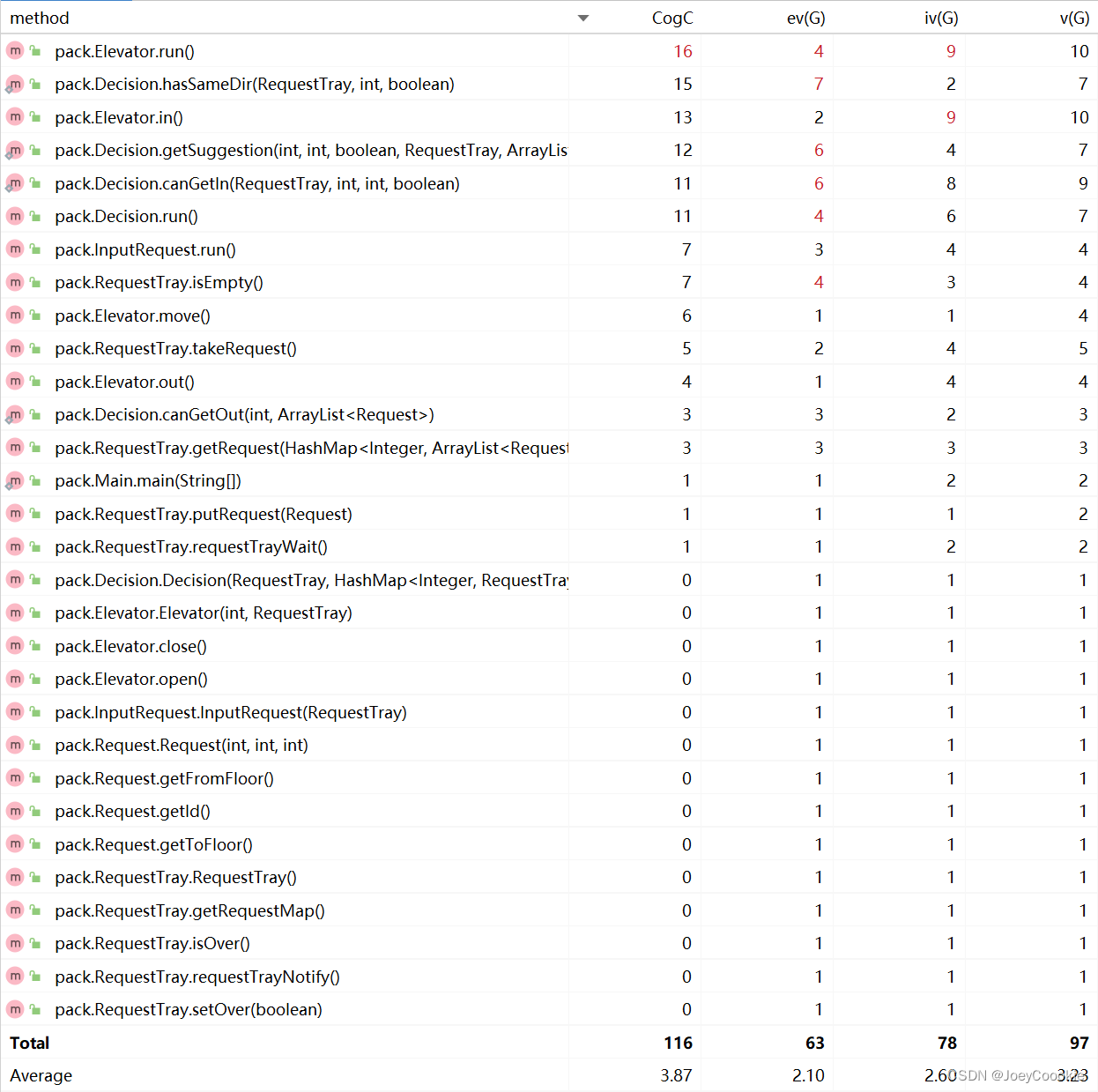Click the green lock icon for pack.Request.getToFloor()
1098x1092 pixels.
[35, 844]
